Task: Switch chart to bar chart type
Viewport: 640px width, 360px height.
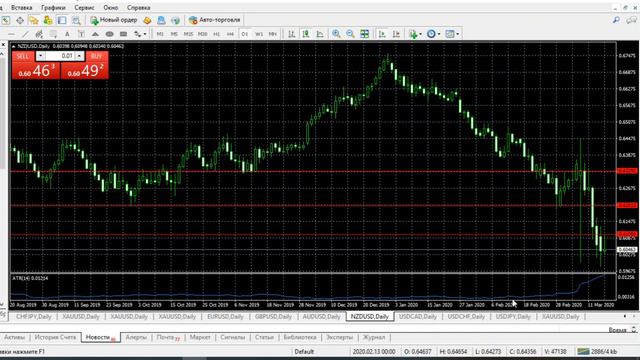Action: pos(291,34)
